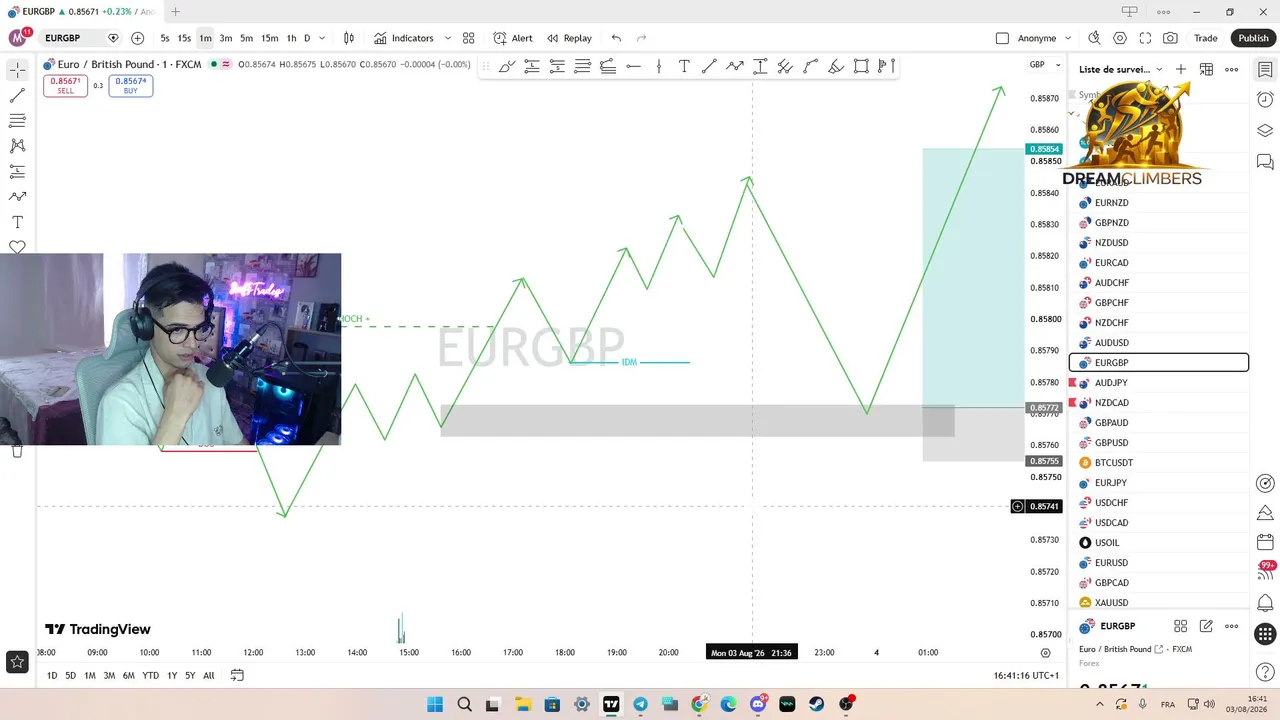
Task: Click the SELL price button 0.85671
Action: click(65, 86)
